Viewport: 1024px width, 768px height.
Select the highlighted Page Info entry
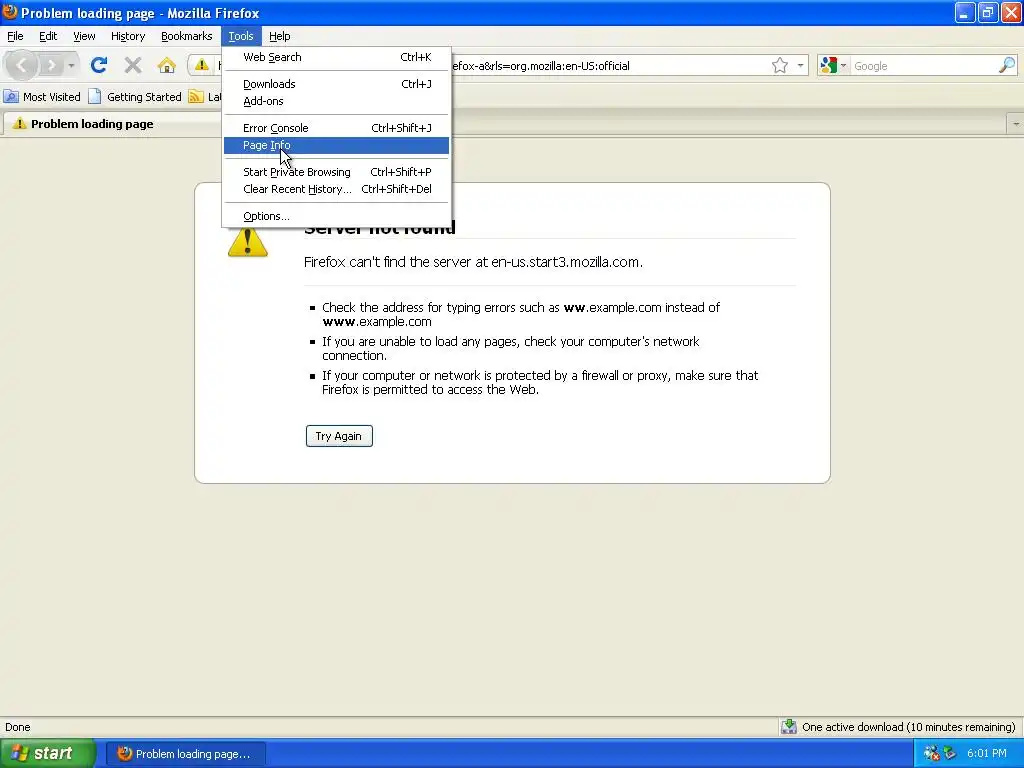coord(336,145)
